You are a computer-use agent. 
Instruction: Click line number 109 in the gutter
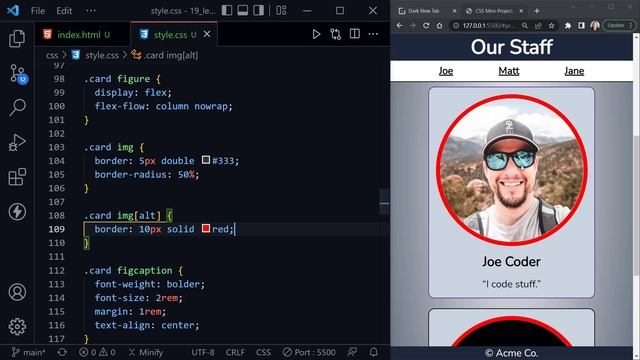[56, 229]
